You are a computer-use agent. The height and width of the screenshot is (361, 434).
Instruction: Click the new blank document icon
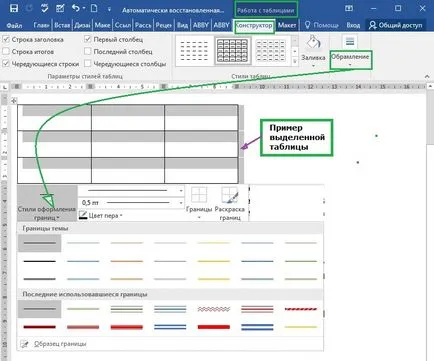click(94, 8)
